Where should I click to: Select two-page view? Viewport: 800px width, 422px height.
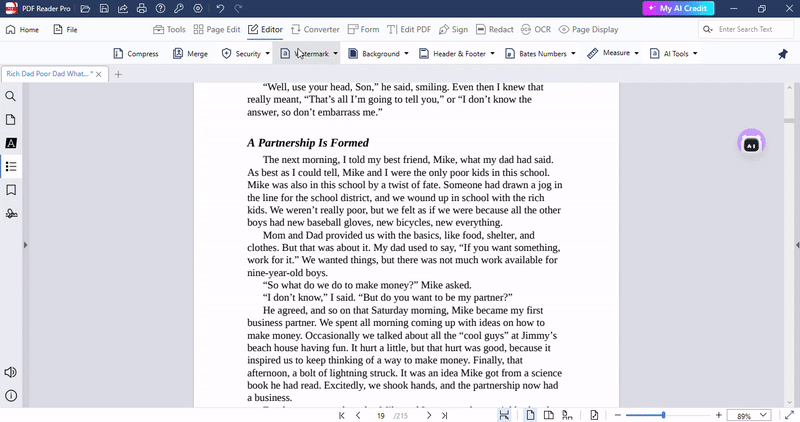(548, 415)
